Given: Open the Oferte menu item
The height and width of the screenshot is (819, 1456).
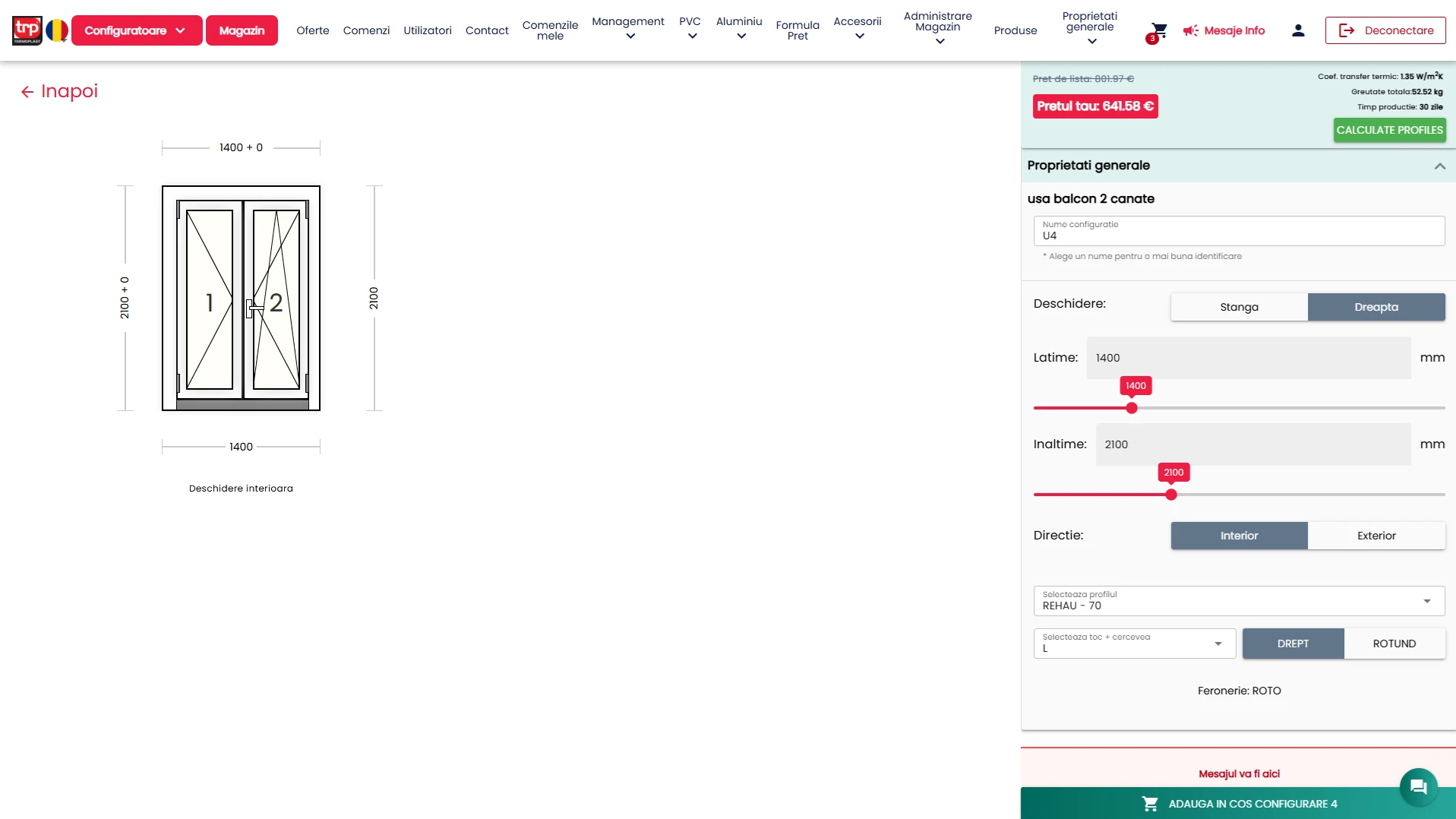Looking at the screenshot, I should click(x=313, y=30).
